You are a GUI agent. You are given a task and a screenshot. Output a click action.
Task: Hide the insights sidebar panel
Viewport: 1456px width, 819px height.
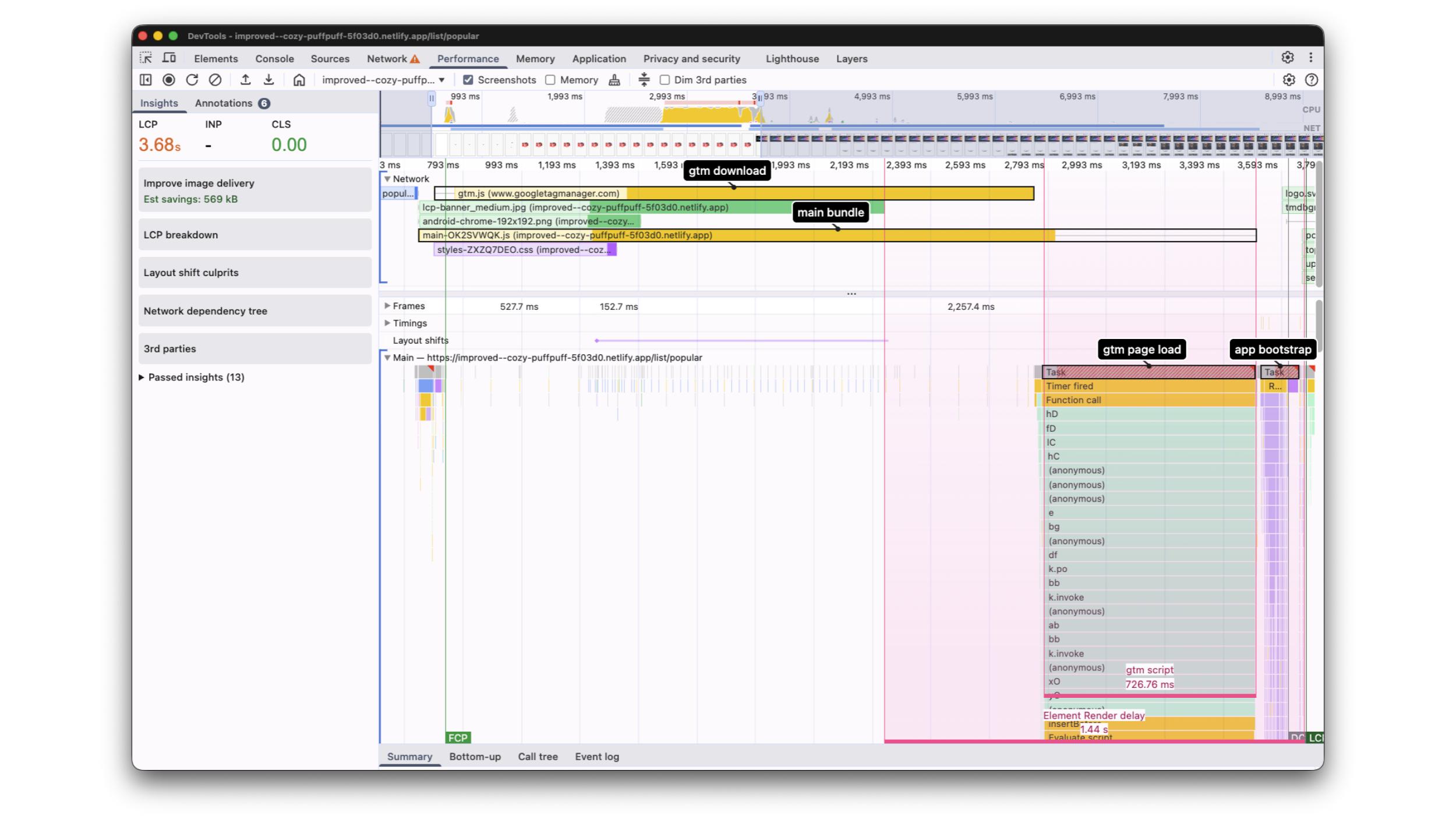click(146, 80)
